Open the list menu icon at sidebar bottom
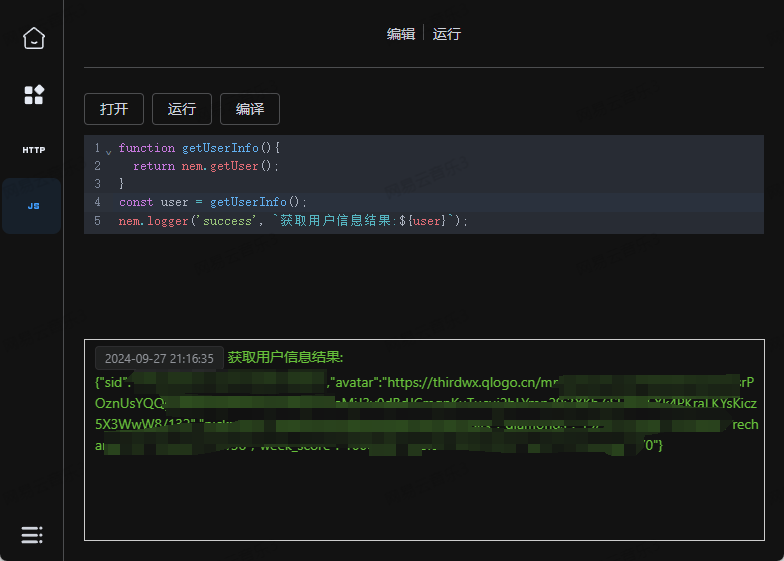This screenshot has width=784, height=561. (x=32, y=534)
